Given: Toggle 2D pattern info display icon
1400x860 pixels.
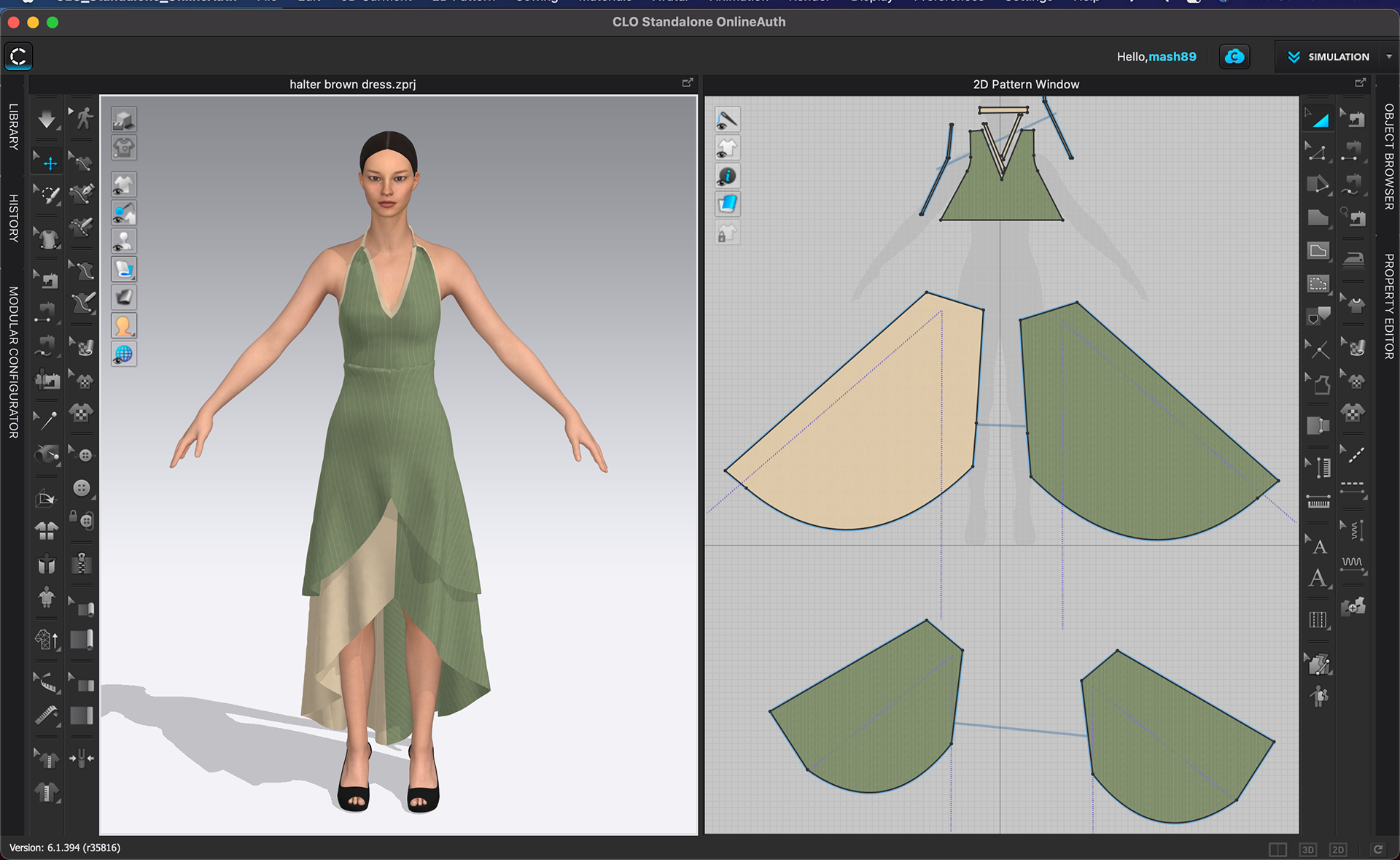Looking at the screenshot, I should tap(727, 177).
